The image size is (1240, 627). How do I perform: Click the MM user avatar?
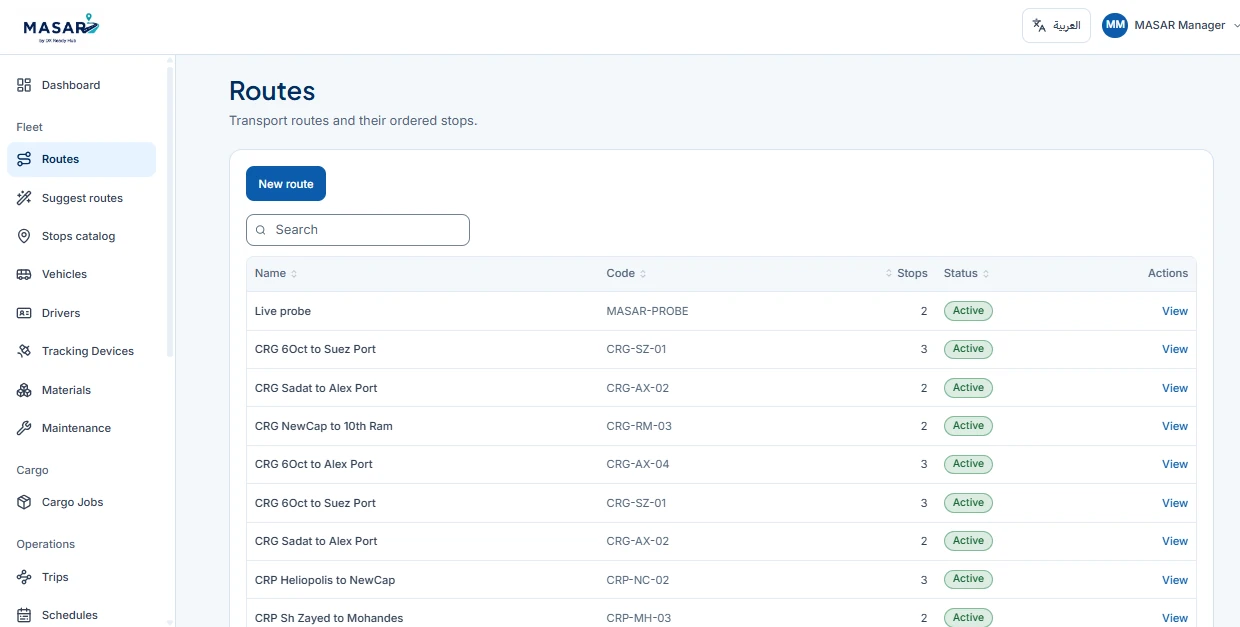(1115, 25)
